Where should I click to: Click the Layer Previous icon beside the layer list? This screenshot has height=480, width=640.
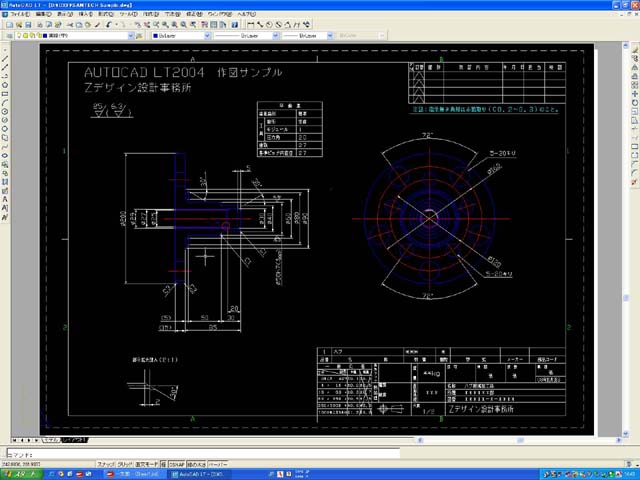point(139,36)
